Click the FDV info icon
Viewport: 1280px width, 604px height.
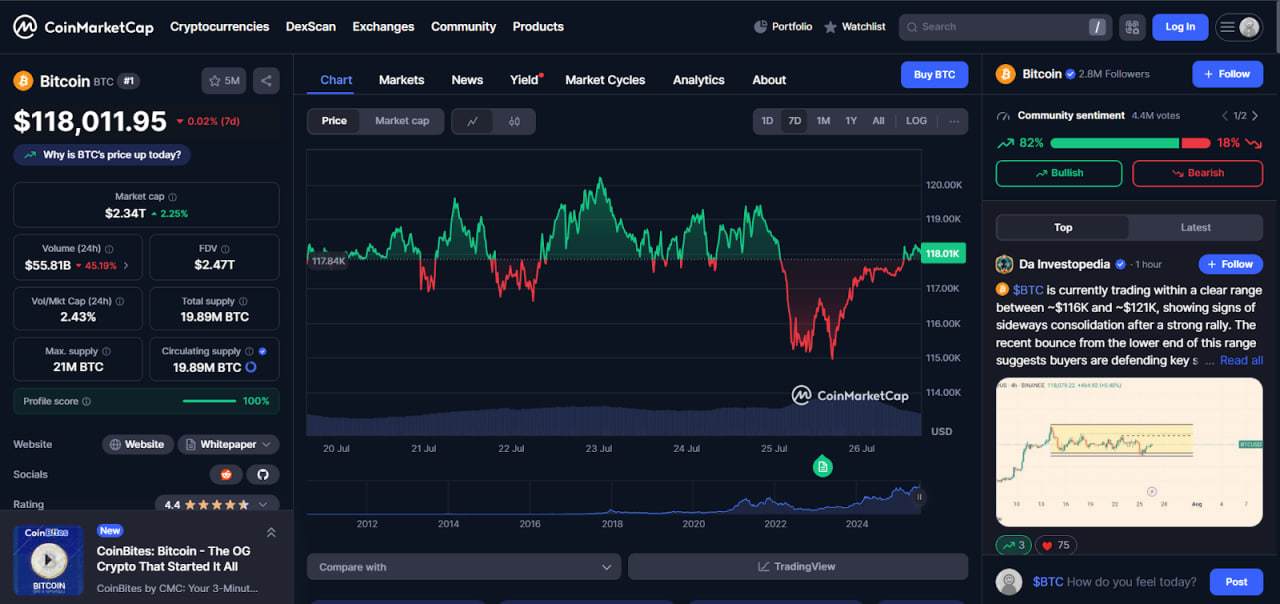(227, 249)
